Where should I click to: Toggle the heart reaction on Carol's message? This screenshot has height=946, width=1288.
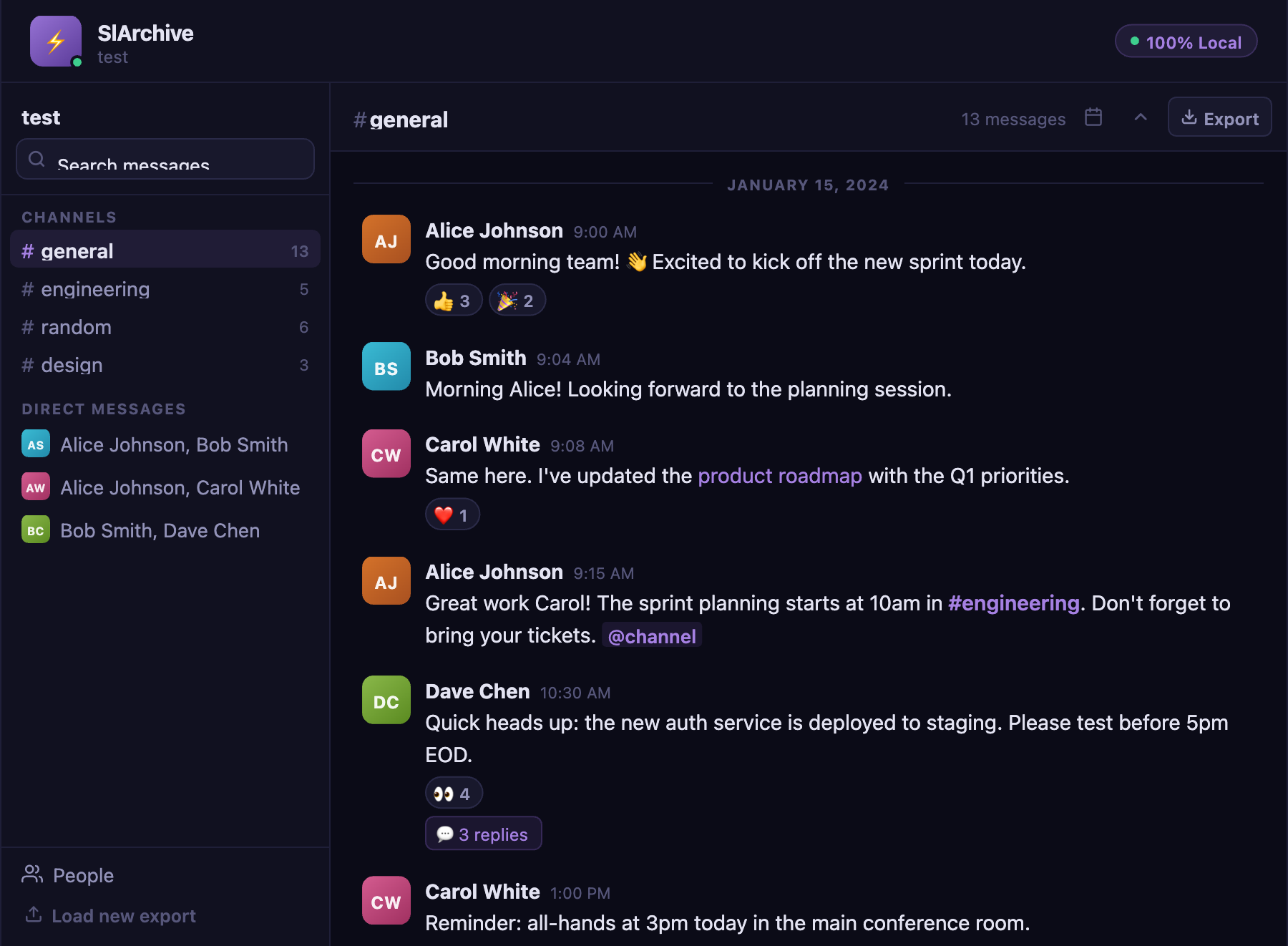452,514
